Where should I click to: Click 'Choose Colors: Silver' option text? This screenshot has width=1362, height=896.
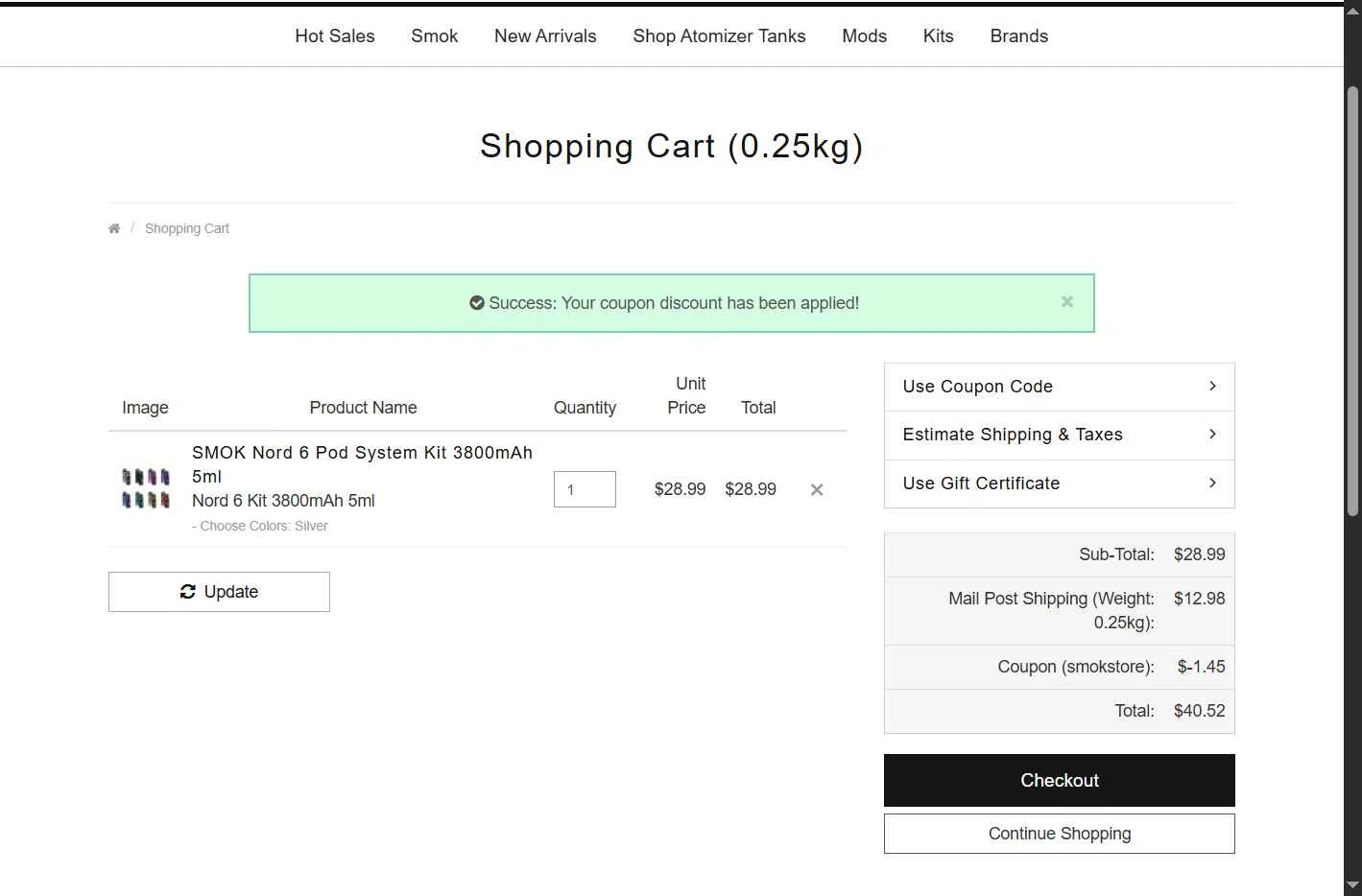[x=260, y=526]
